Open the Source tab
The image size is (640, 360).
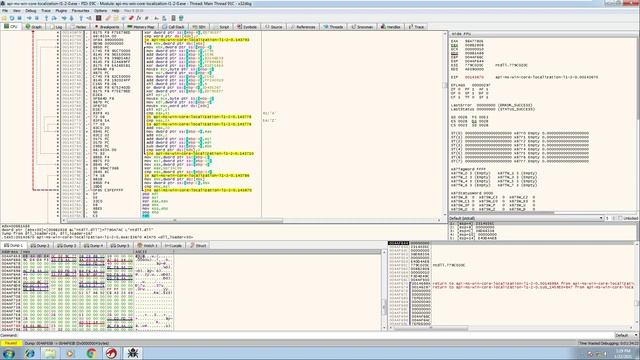(x=274, y=27)
